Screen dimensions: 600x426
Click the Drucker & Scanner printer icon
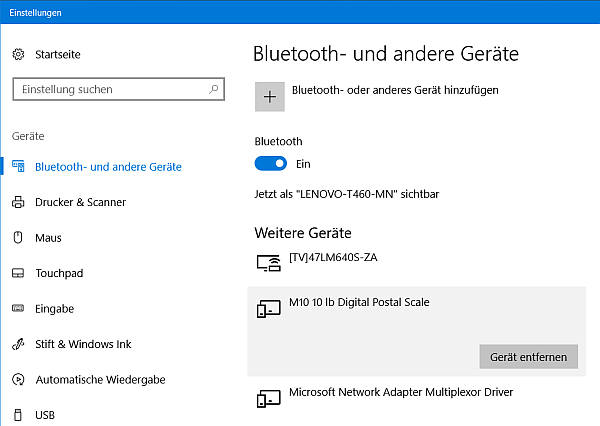(18, 202)
